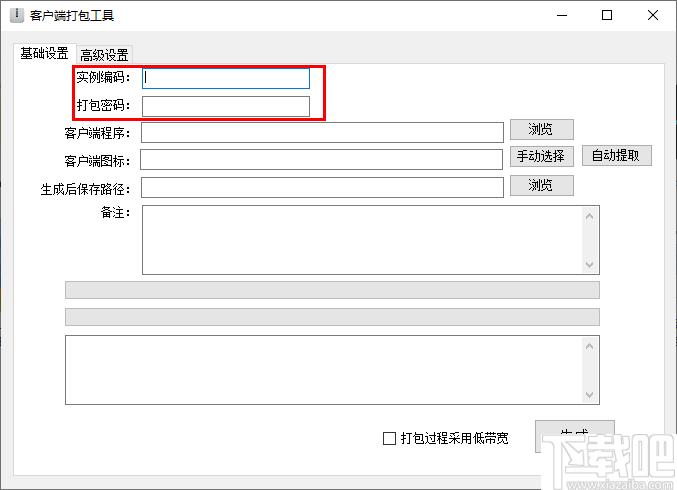Switch to the 高级设置 tab
Image resolution: width=677 pixels, height=490 pixels.
104,55
